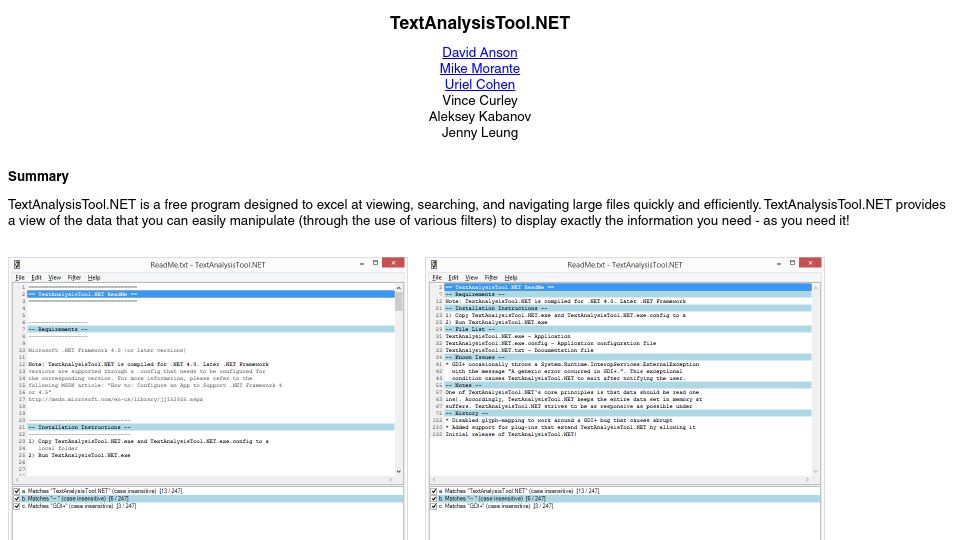The width and height of the screenshot is (960, 540).
Task: Click horizontal scroll-right arrow in left window
Action: 391,479
